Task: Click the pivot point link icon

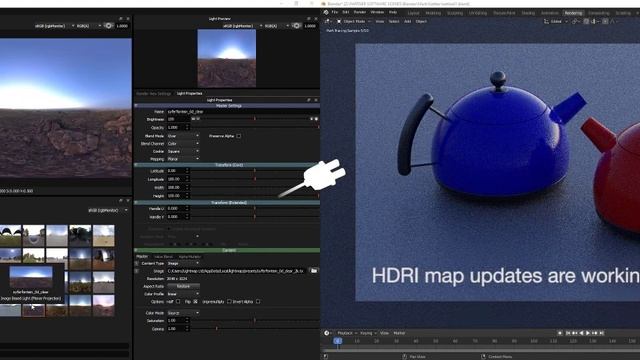Action: [575, 21]
